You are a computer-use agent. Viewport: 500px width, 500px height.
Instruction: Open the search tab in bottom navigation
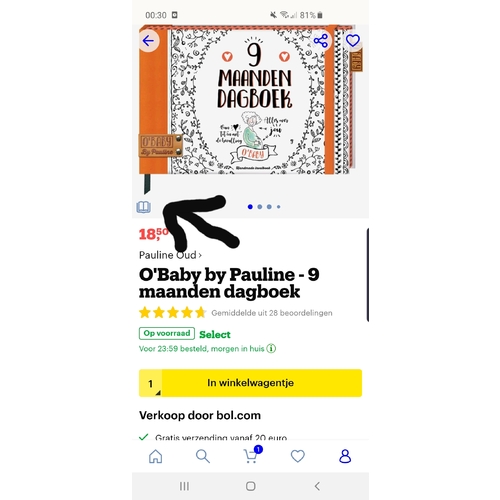click(203, 456)
